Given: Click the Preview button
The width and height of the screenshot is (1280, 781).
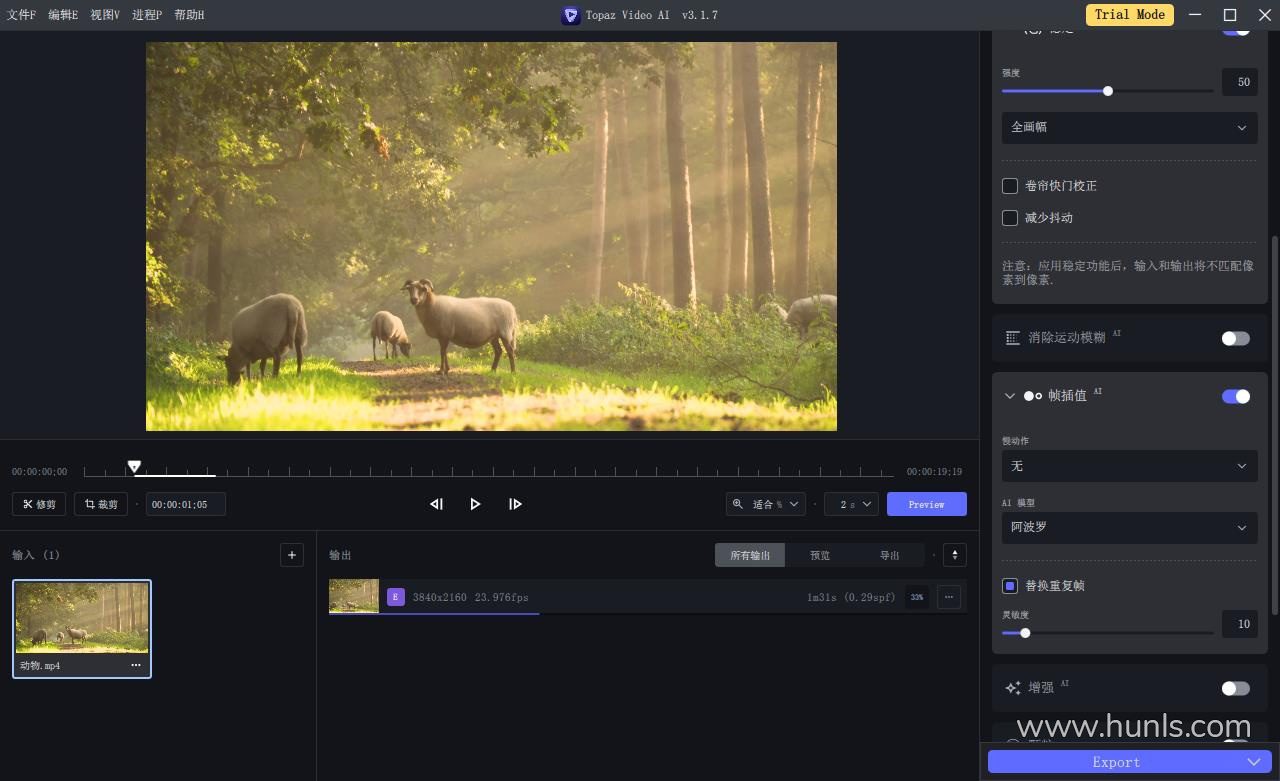Looking at the screenshot, I should point(927,504).
